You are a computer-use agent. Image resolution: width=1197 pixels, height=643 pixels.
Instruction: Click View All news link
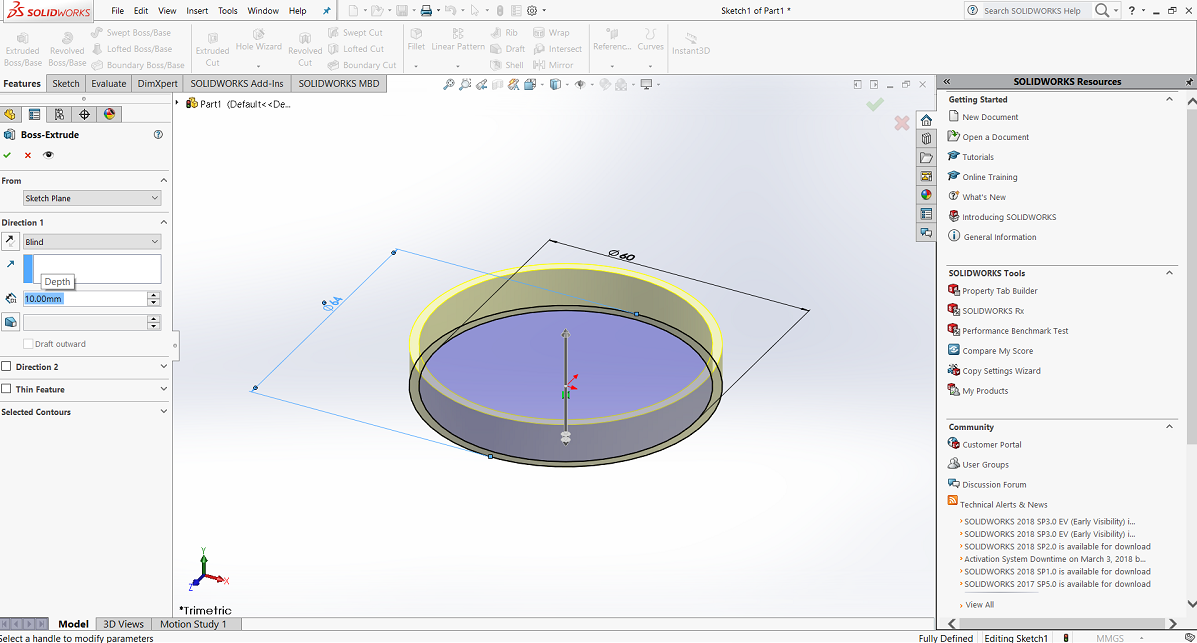tap(979, 605)
